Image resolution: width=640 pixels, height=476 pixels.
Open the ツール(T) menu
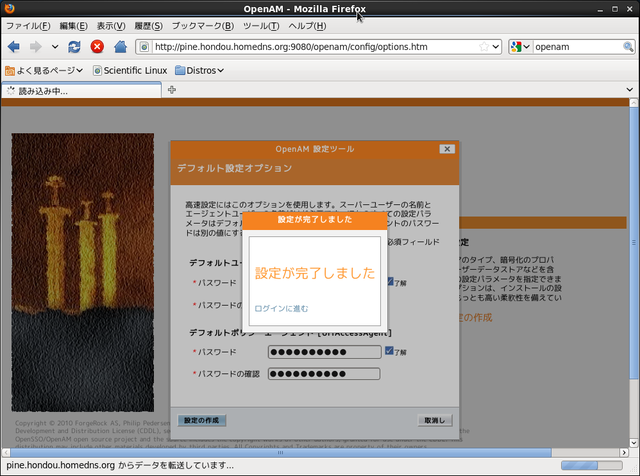click(261, 26)
